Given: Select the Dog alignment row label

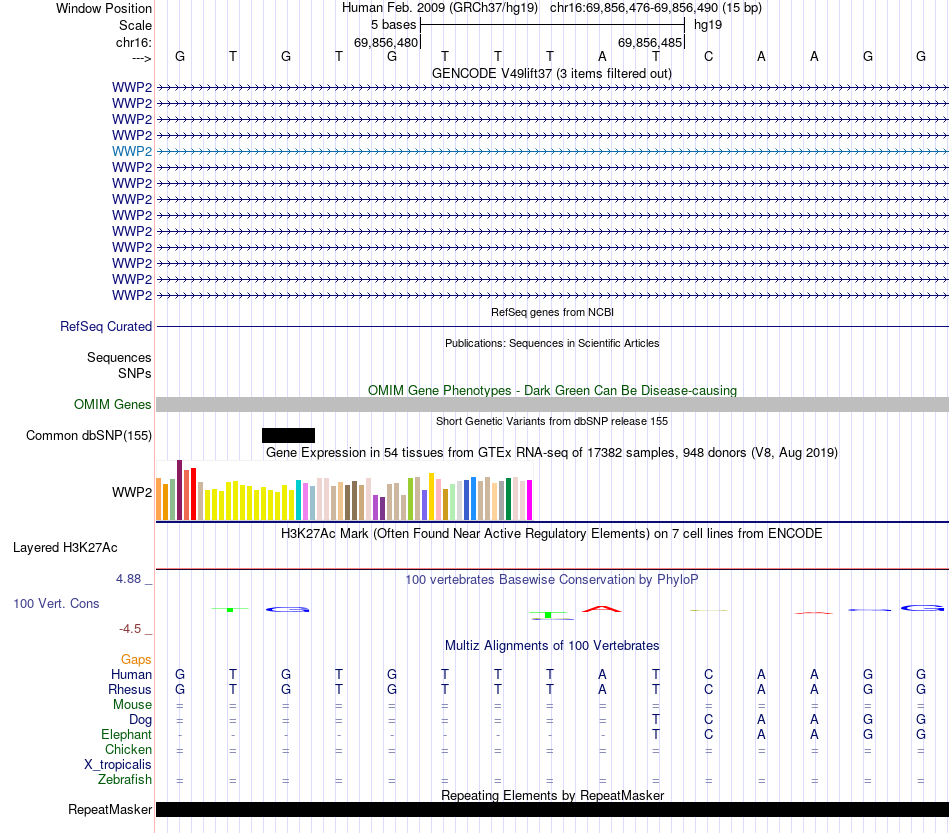Looking at the screenshot, I should point(140,720).
